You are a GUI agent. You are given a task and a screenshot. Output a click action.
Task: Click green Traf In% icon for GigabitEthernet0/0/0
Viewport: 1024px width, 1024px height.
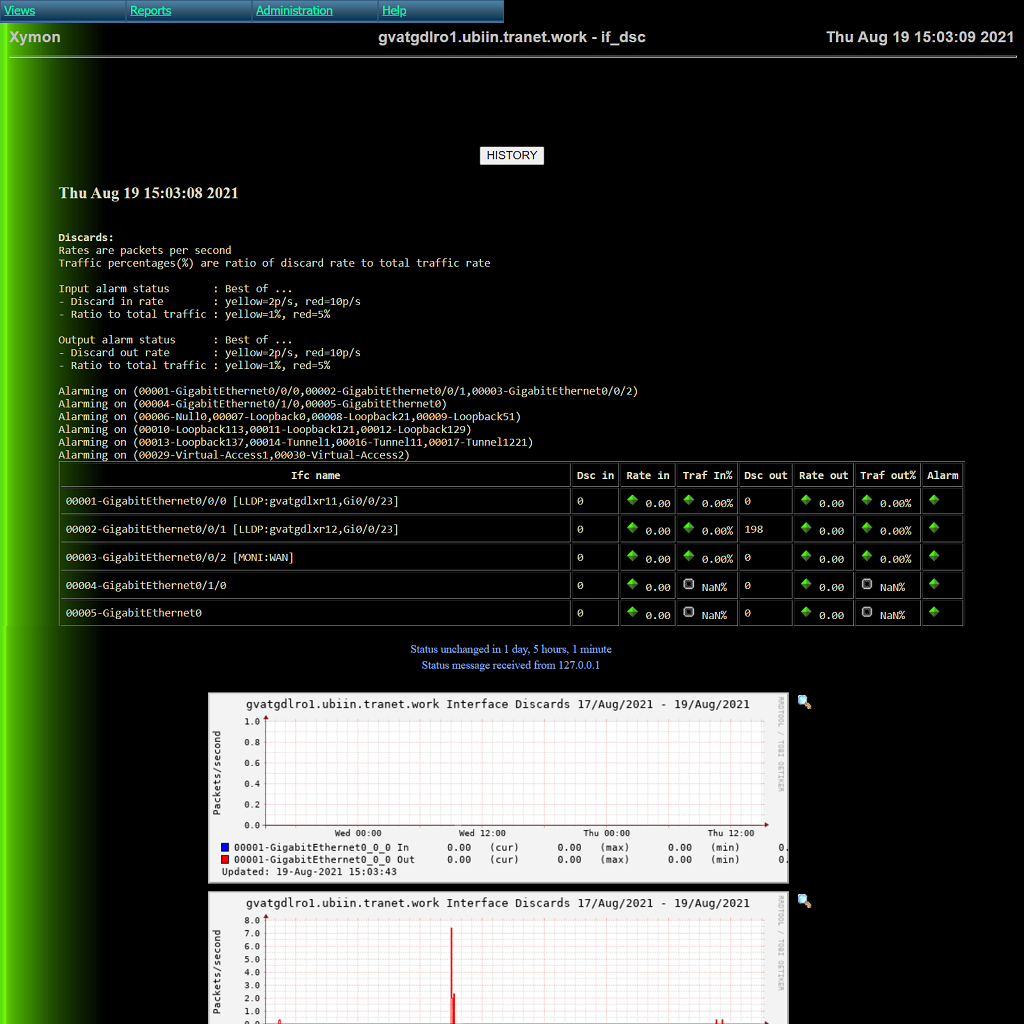coord(688,500)
